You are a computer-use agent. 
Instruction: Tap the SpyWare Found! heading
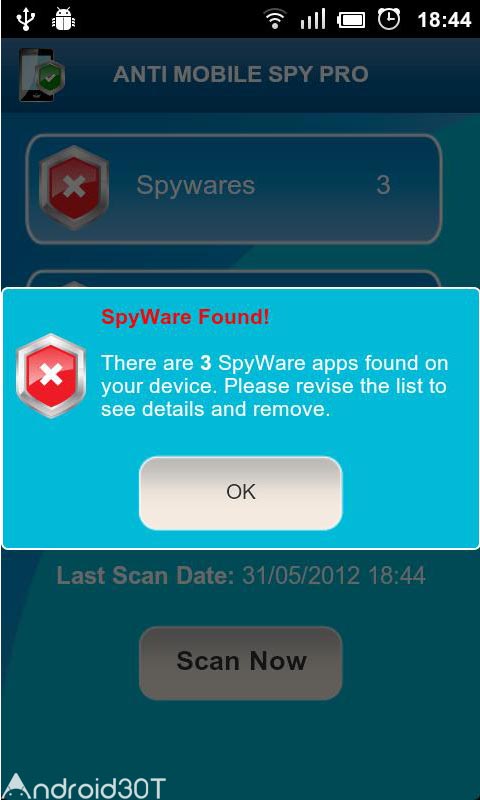[x=185, y=317]
